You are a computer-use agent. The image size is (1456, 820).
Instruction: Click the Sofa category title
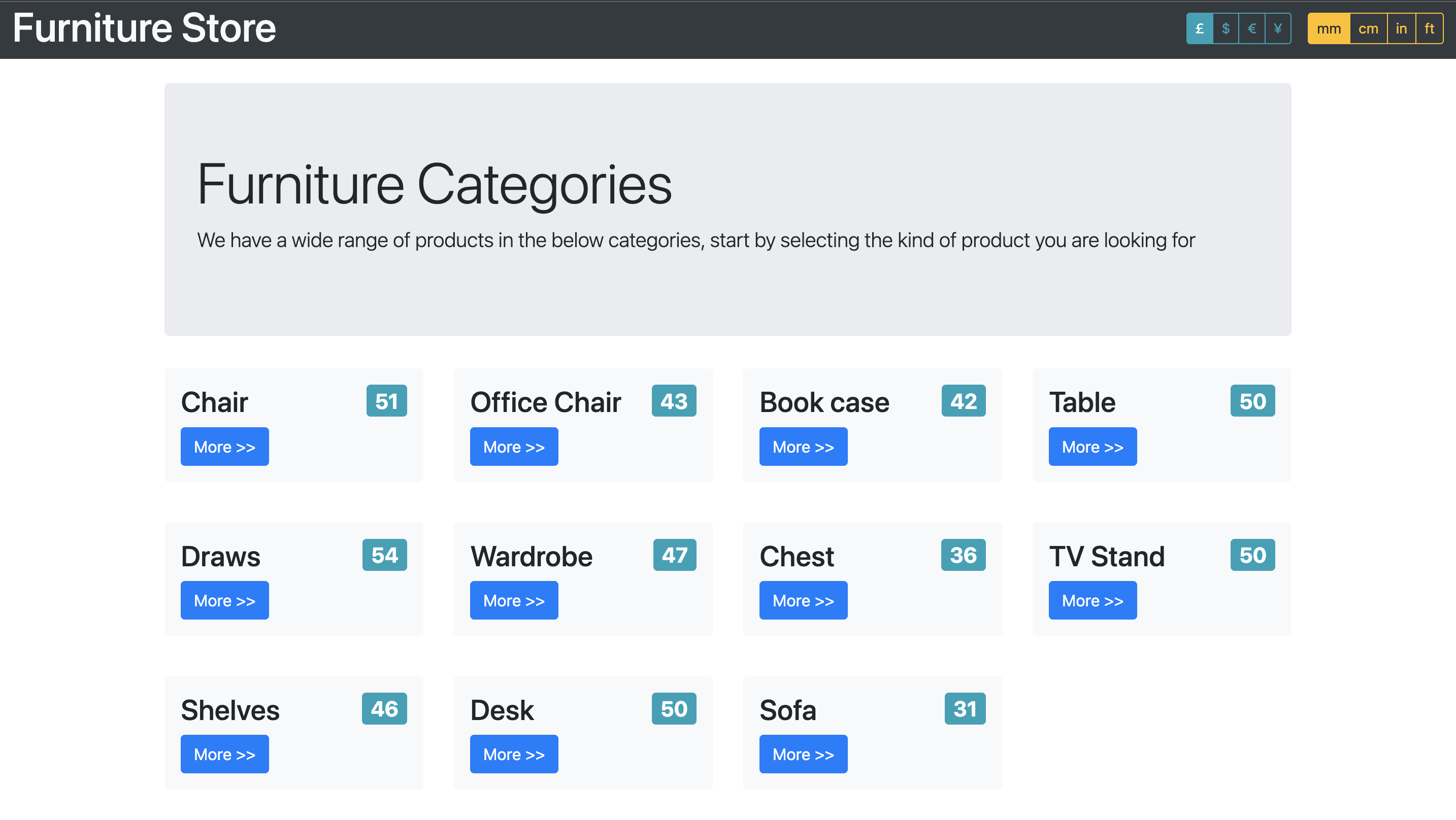pyautogui.click(x=788, y=710)
